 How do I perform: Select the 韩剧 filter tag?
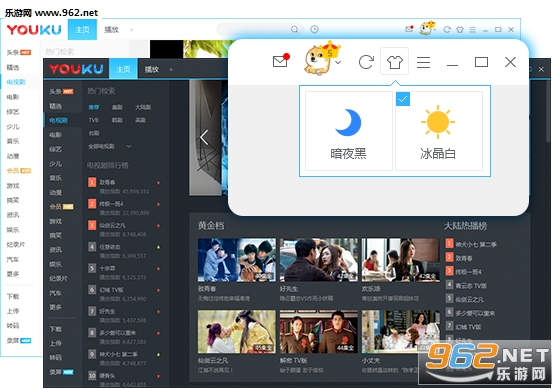(117, 120)
